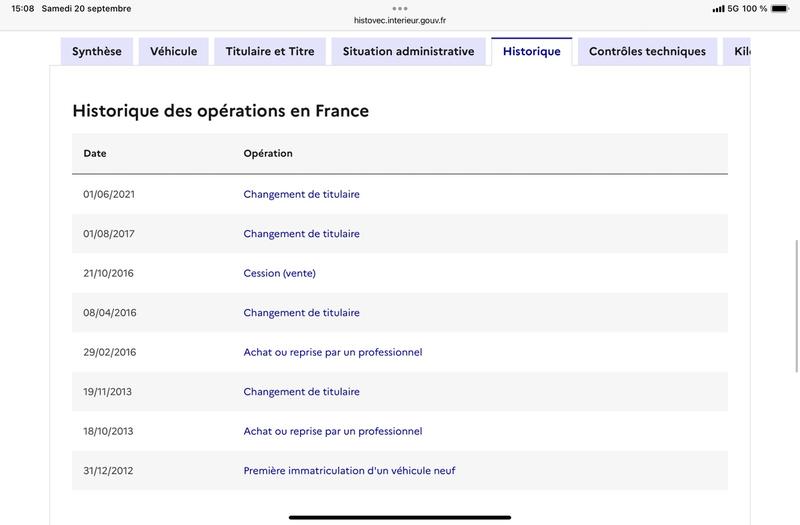Click the Cession (vente) operation
Viewport: 800px width, 525px height.
coord(279,273)
